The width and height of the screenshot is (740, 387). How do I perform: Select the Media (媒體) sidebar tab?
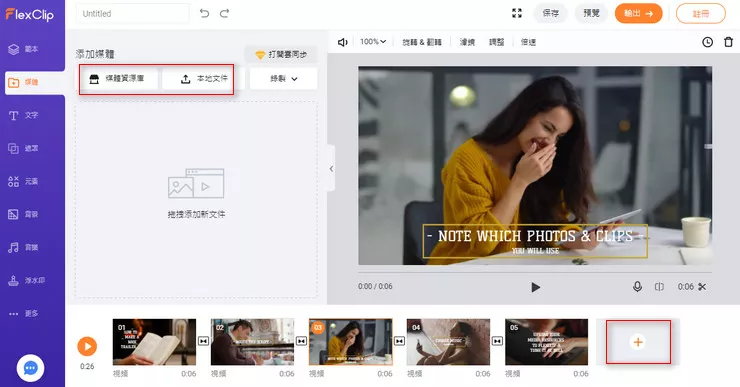34,83
